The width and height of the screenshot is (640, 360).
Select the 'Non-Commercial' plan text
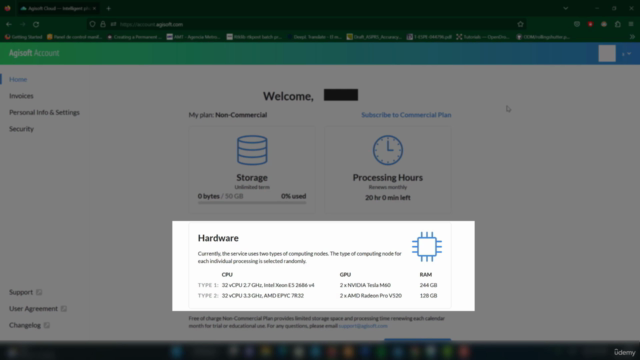[x=241, y=115]
